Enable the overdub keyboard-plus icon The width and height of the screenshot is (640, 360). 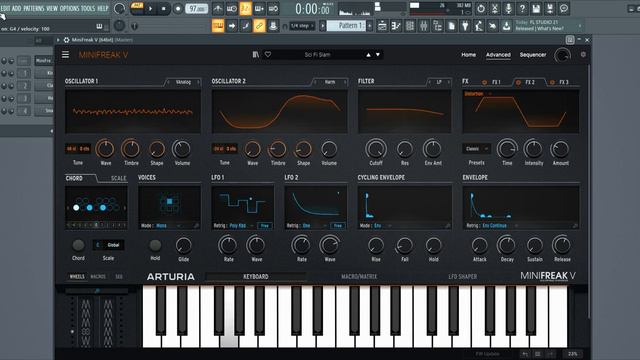259,8
